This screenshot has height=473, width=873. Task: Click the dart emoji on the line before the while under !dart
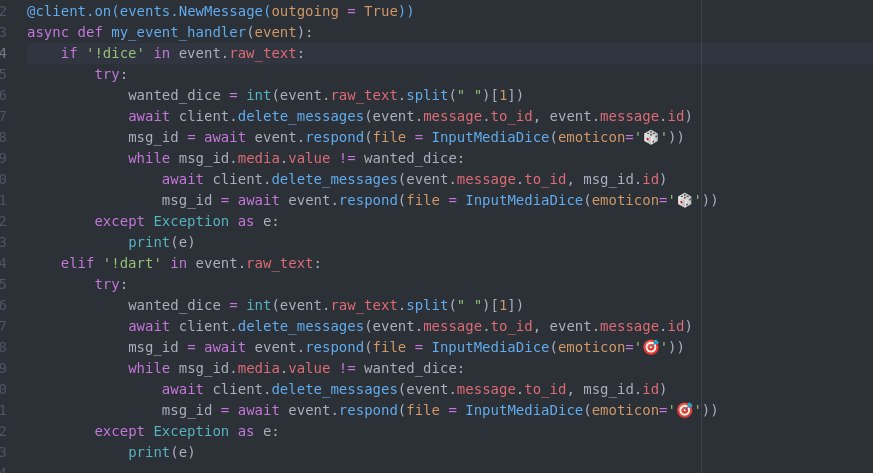click(651, 347)
